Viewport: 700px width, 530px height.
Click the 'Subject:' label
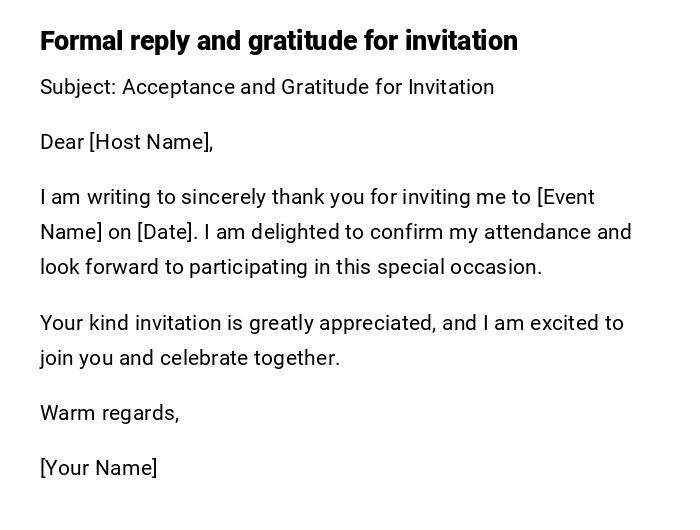tap(78, 87)
